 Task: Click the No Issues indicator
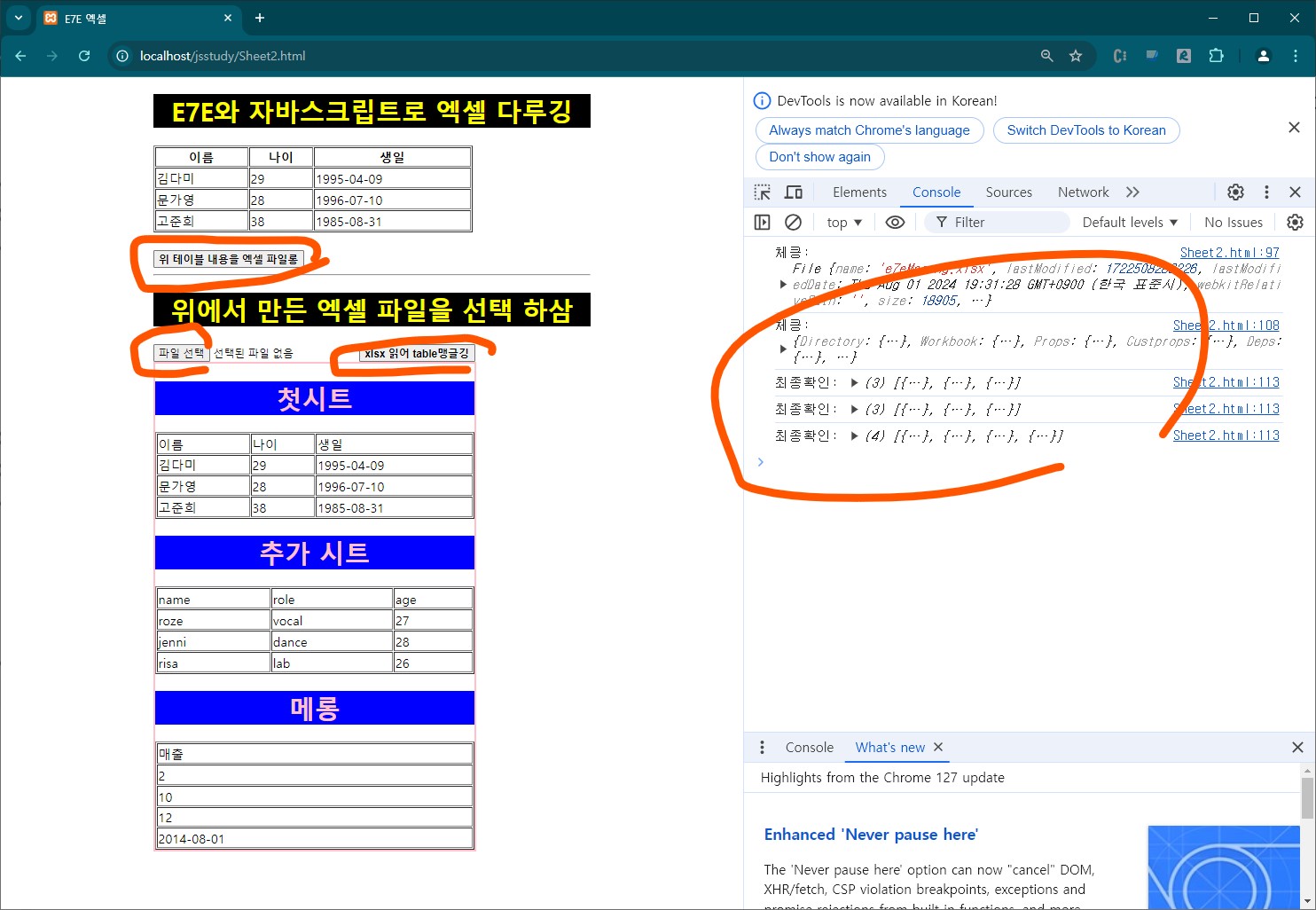click(1234, 223)
